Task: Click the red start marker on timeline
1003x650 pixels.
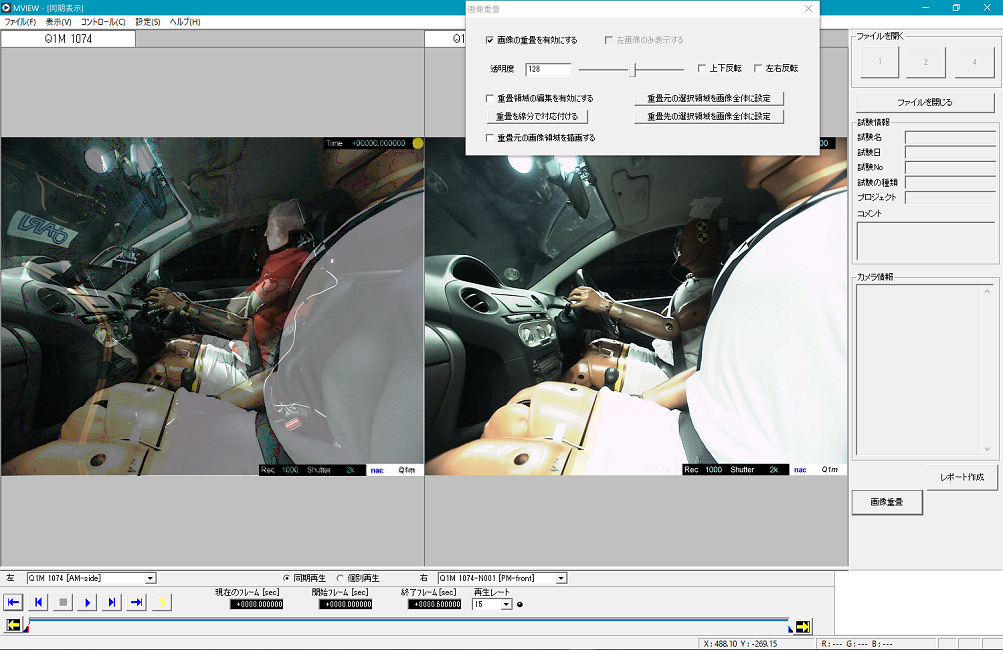Action: 26,630
